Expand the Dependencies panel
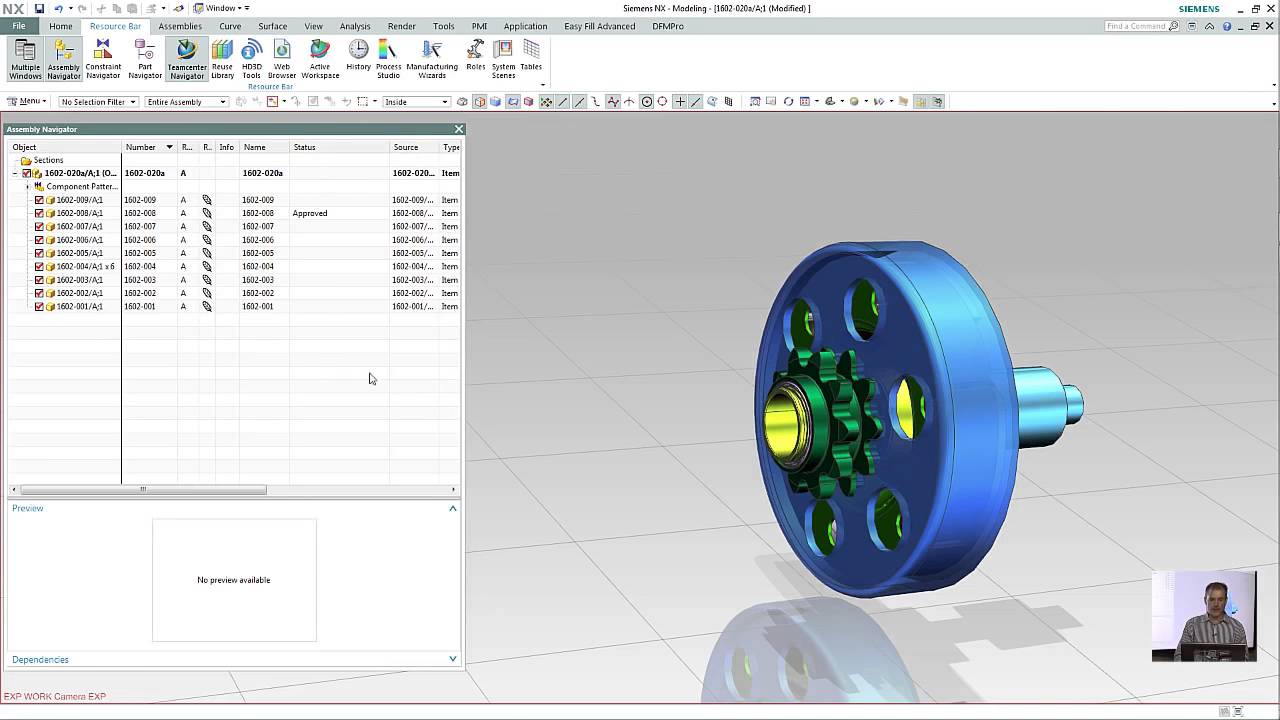This screenshot has width=1280, height=720. coord(453,659)
